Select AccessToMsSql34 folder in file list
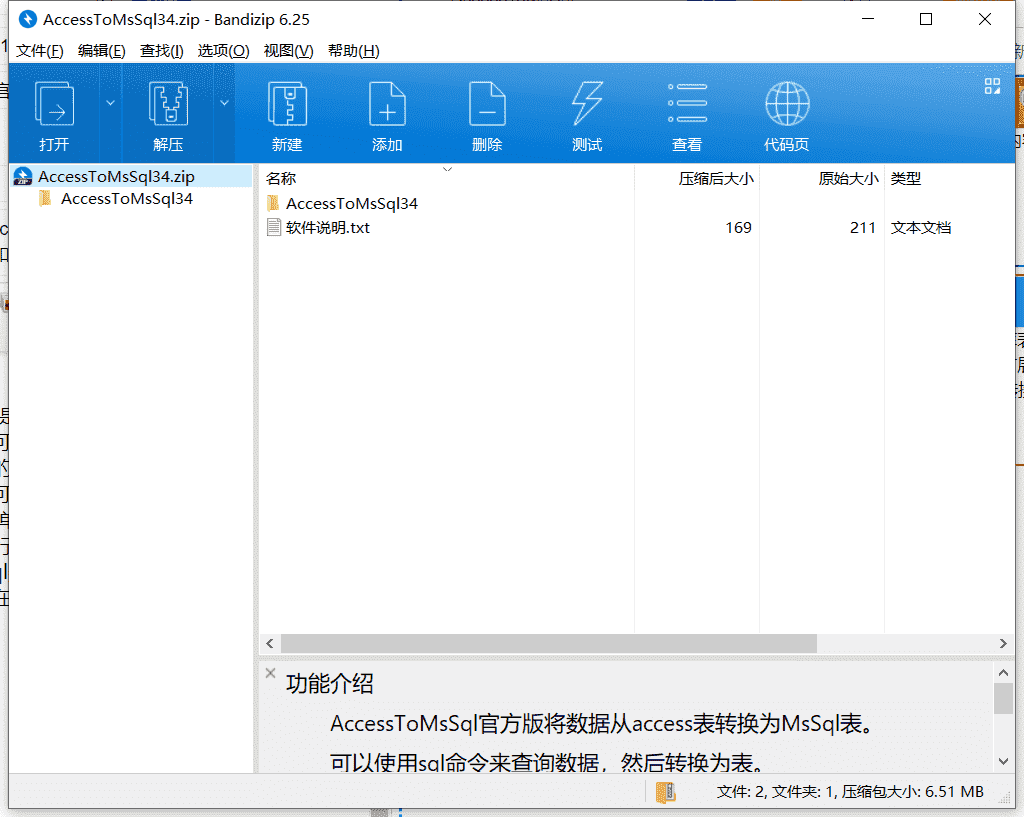The height and width of the screenshot is (817, 1024). [351, 204]
